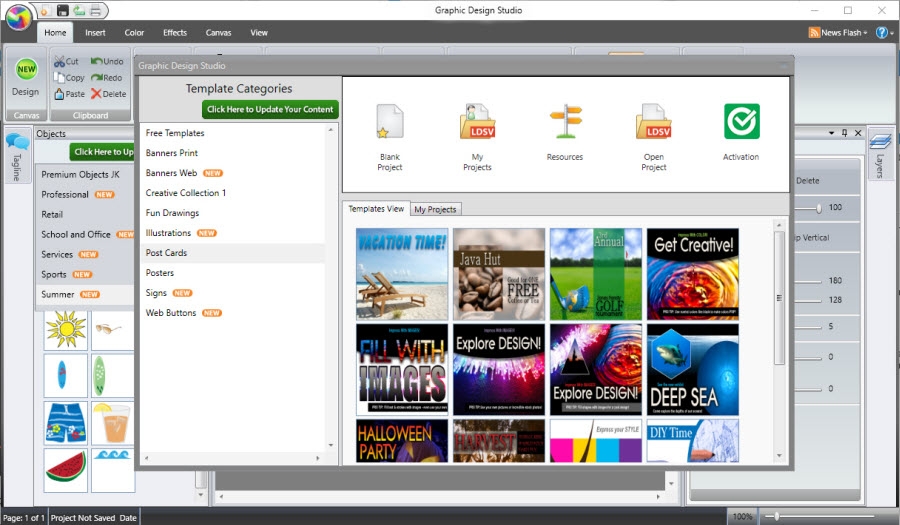Click the print icon in quick access toolbar

click(94, 10)
